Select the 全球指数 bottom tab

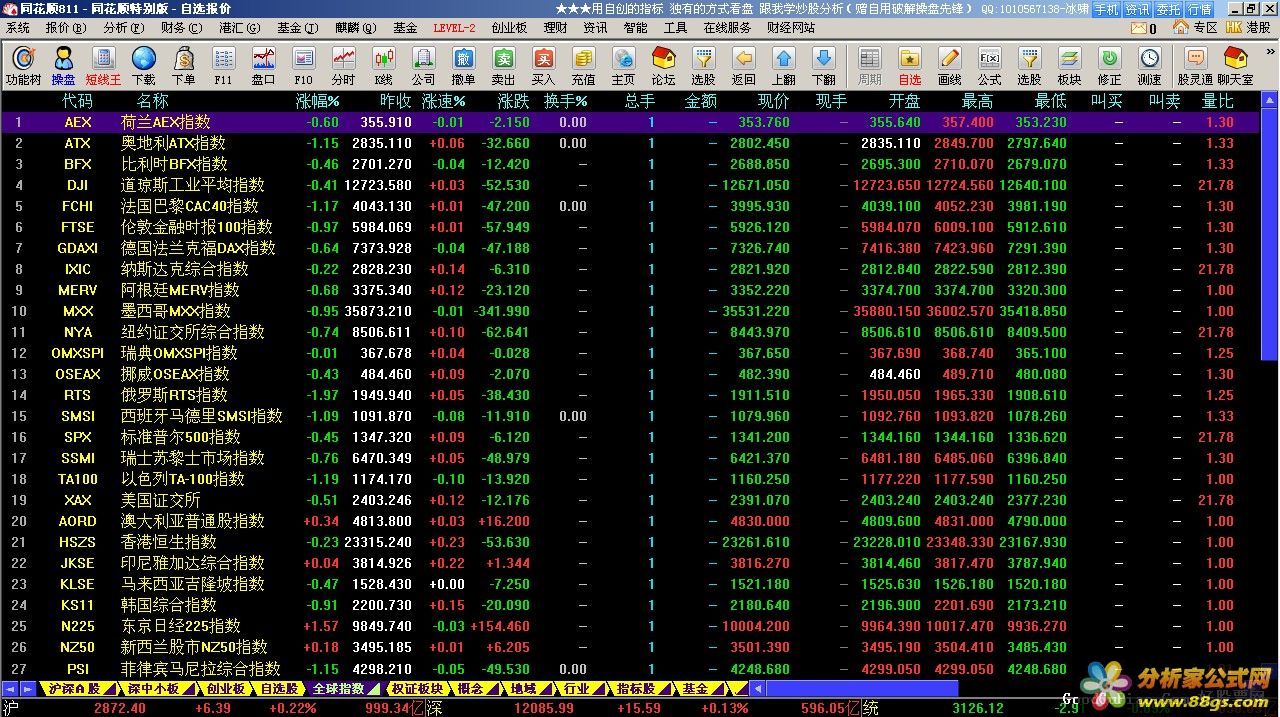(338, 689)
